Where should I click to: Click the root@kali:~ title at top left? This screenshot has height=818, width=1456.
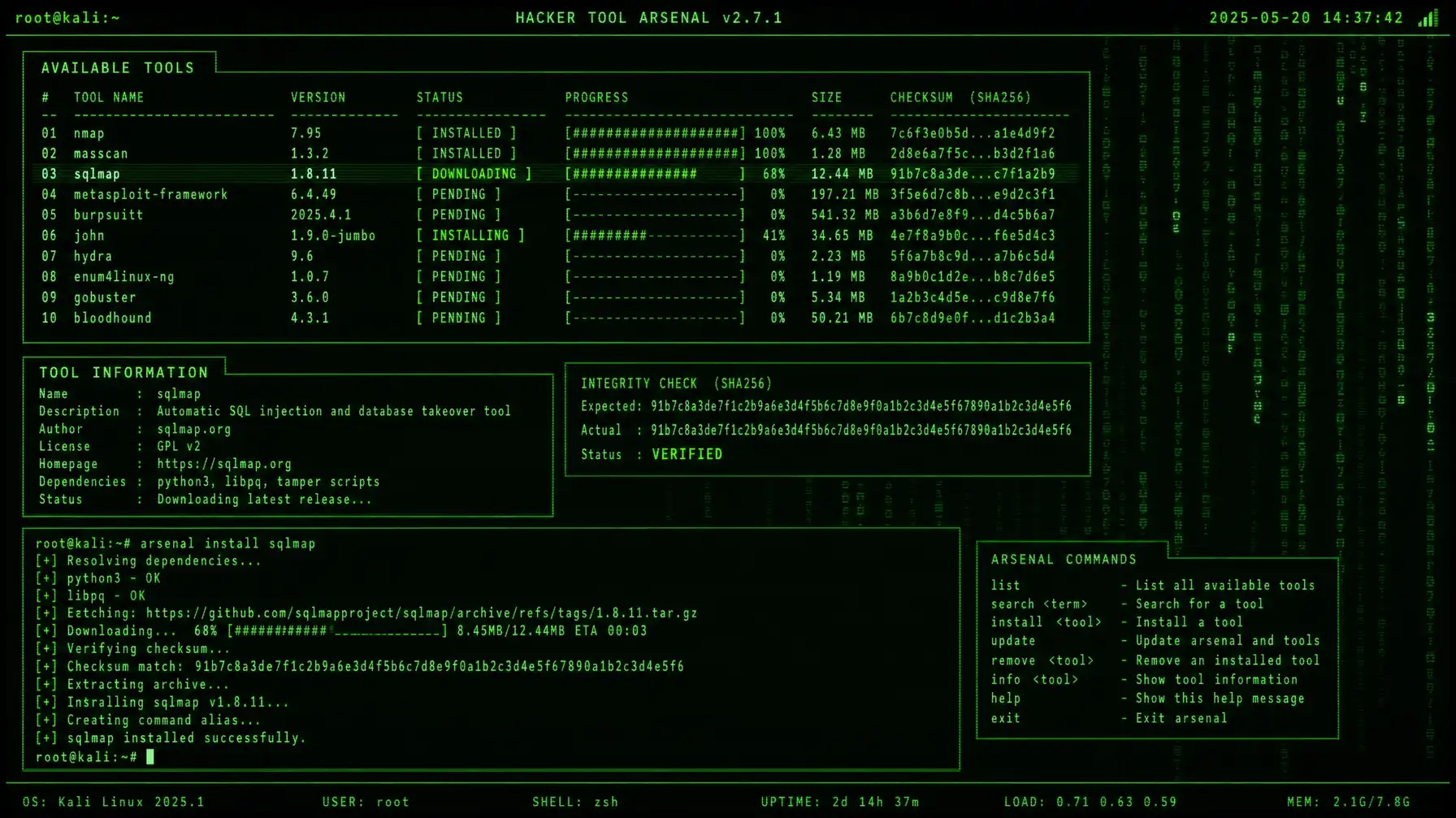pyautogui.click(x=67, y=18)
